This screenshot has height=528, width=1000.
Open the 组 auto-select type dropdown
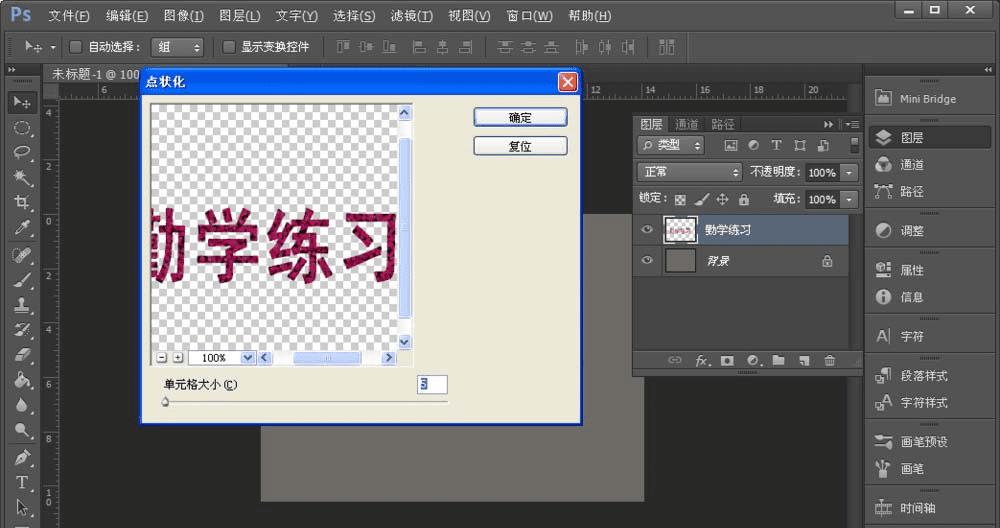[x=177, y=47]
